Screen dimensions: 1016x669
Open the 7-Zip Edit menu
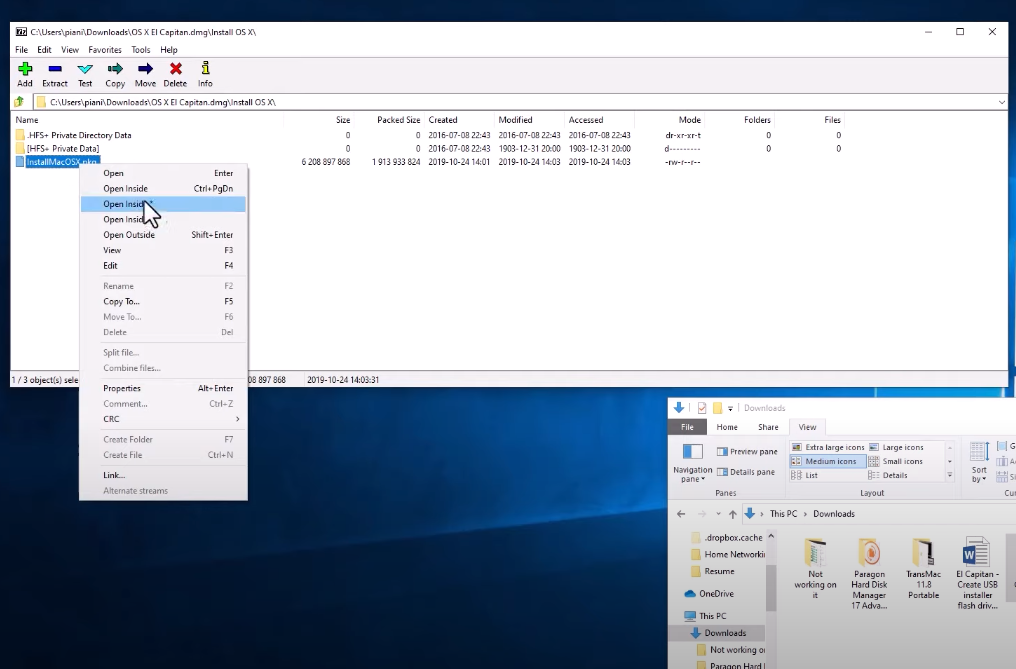coord(44,49)
